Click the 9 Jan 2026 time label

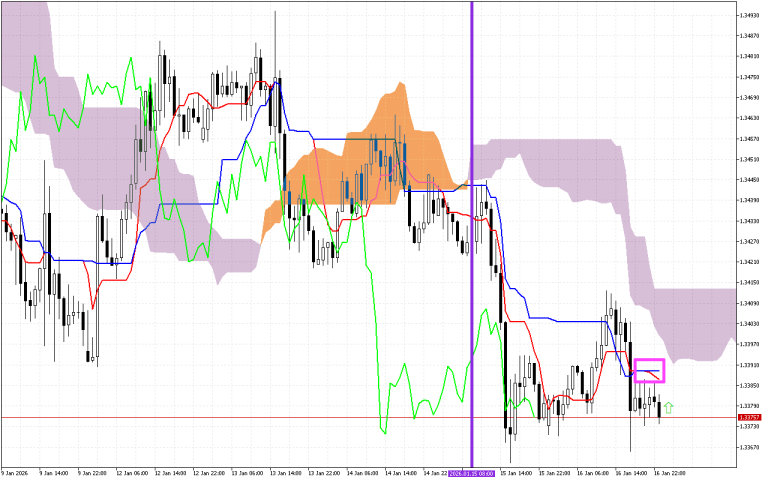click(14, 474)
